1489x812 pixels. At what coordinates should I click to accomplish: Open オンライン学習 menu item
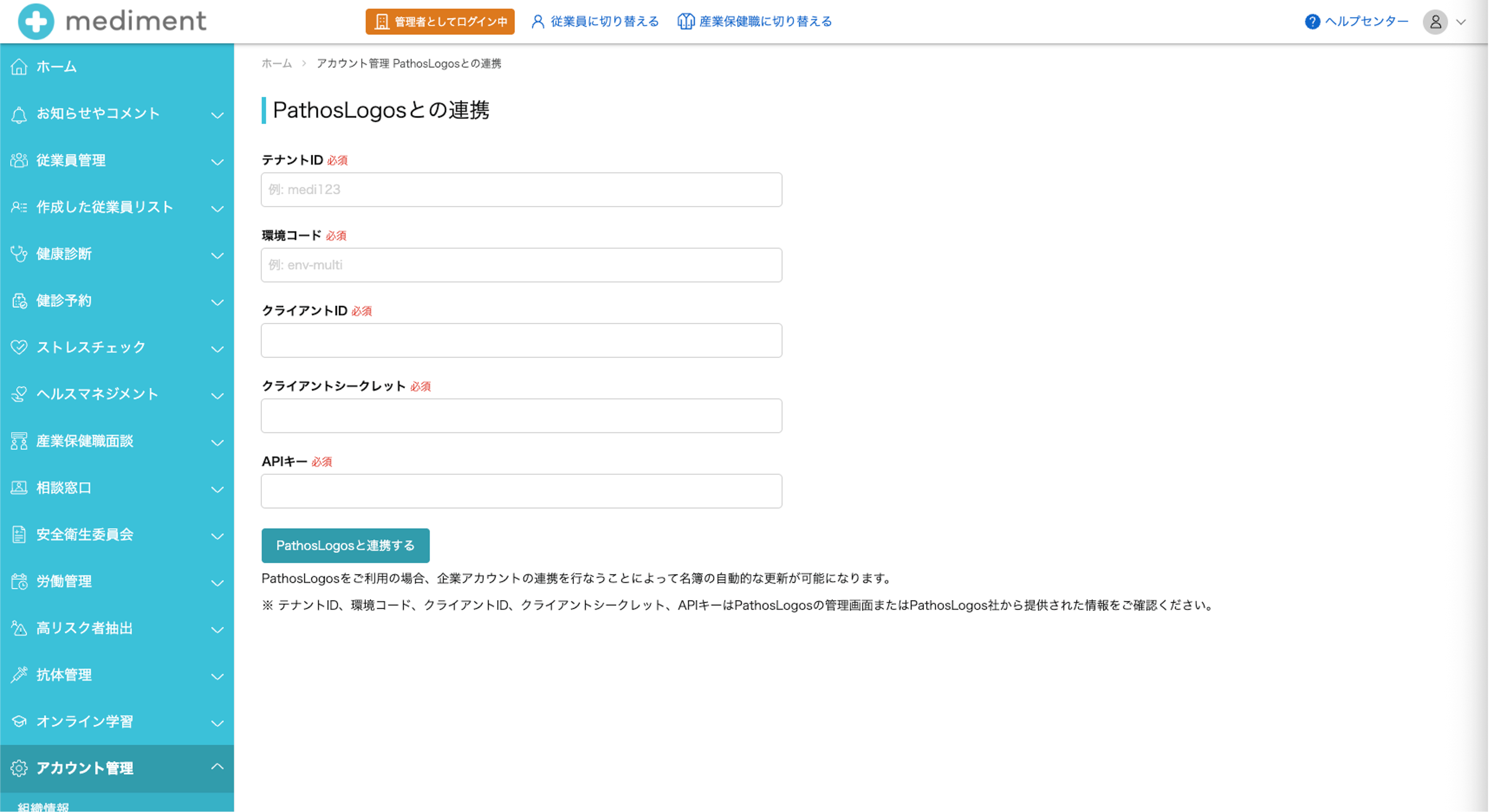pos(85,721)
